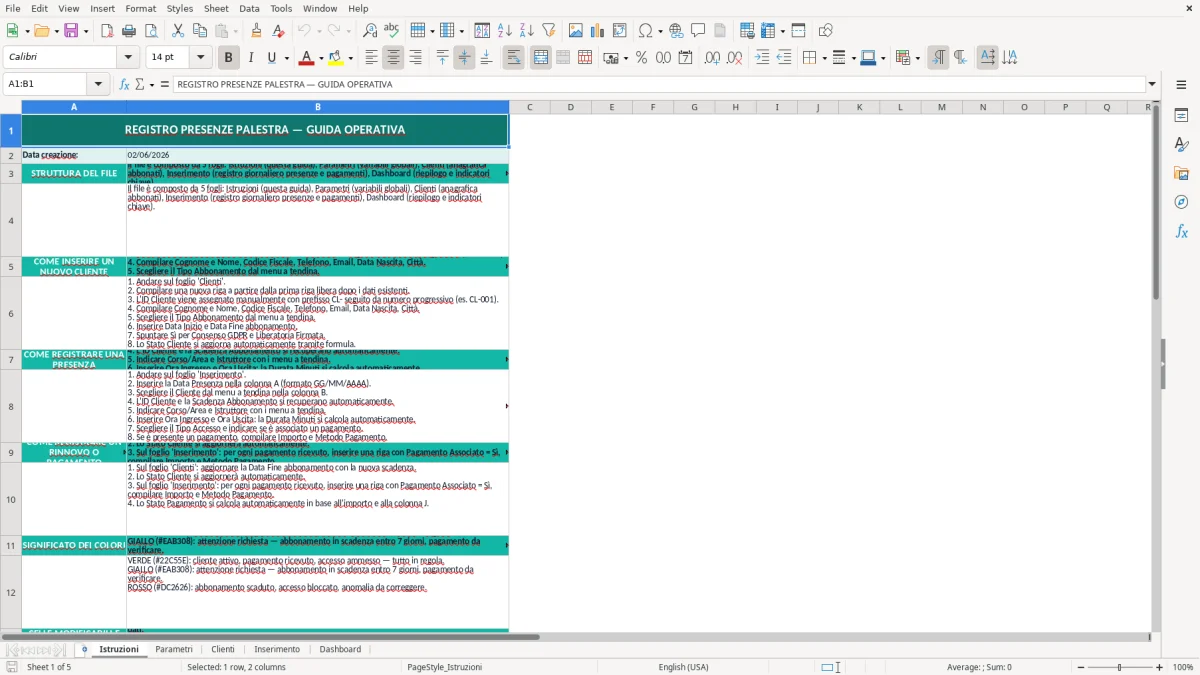Toggle Center Horizontally alignment
Image resolution: width=1200 pixels, height=675 pixels.
pyautogui.click(x=393, y=58)
